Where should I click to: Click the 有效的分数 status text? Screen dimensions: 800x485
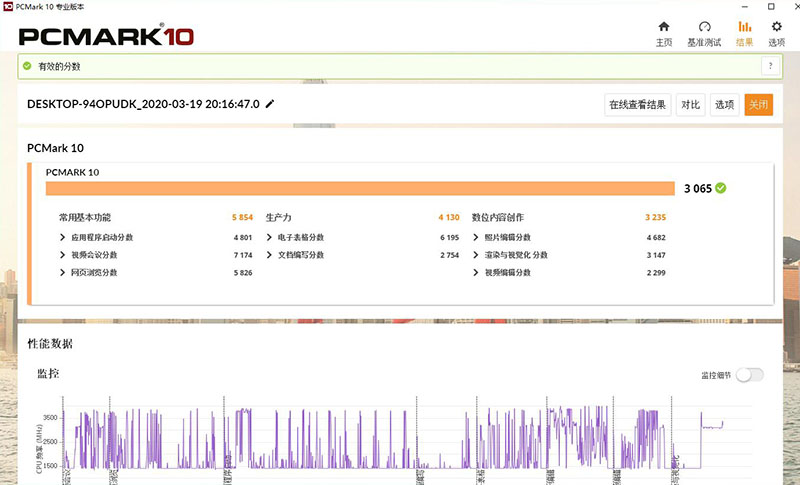pos(59,66)
